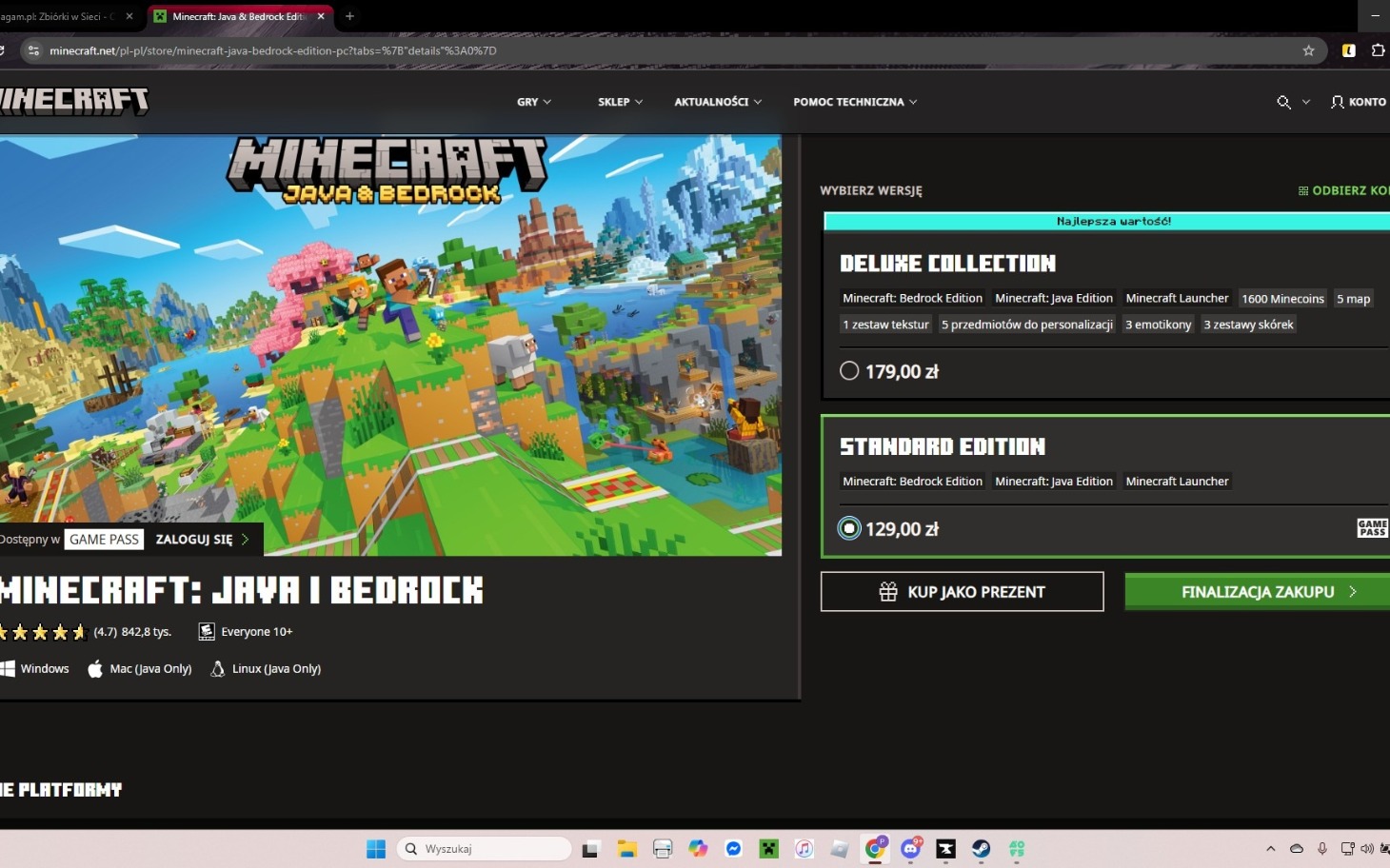Screen dimensions: 1390x868
Task: Click the yellow extension icon in toolbar
Action: 1349,50
